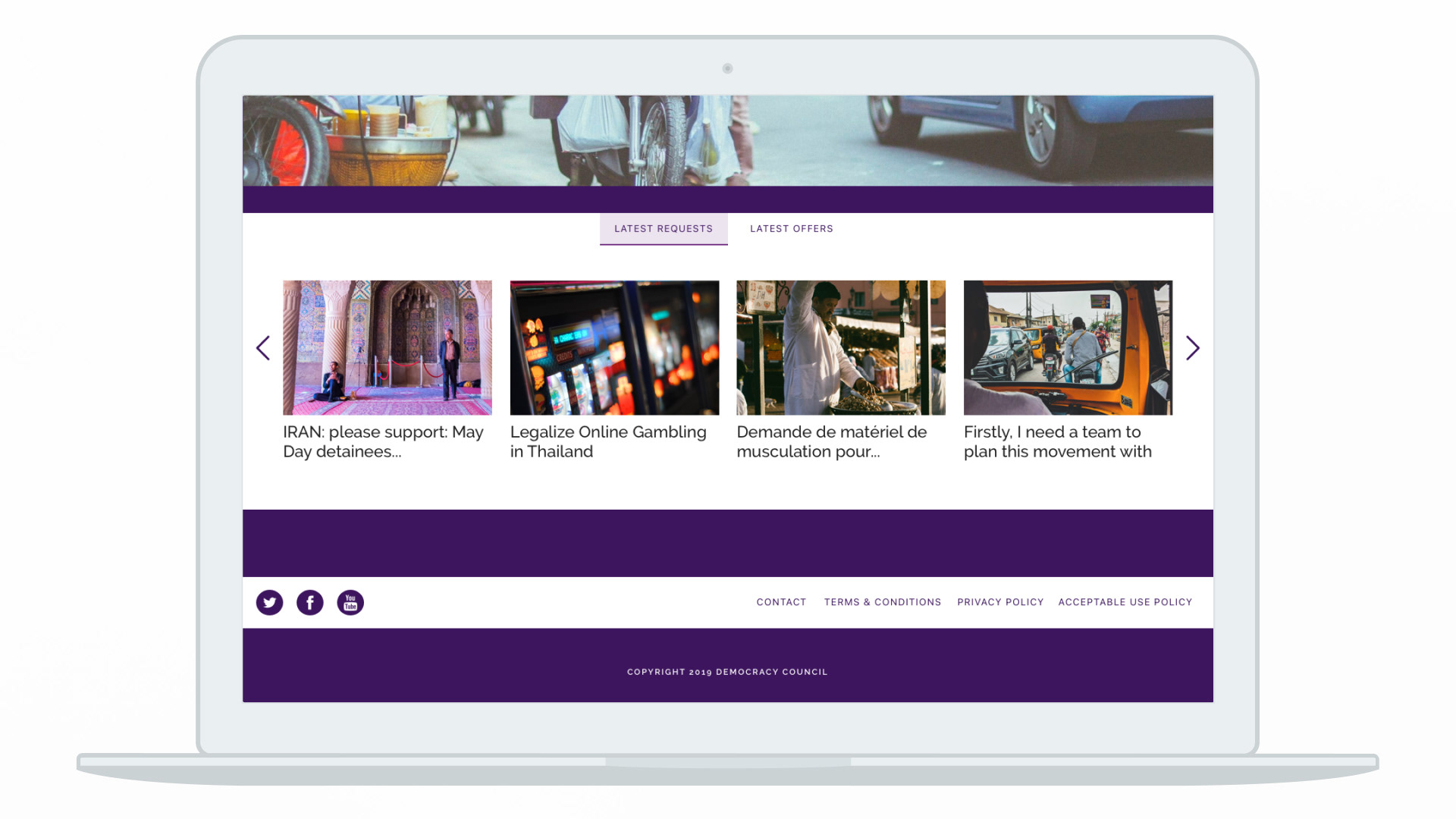Click the Contact footer link
The image size is (1456, 819).
781,602
